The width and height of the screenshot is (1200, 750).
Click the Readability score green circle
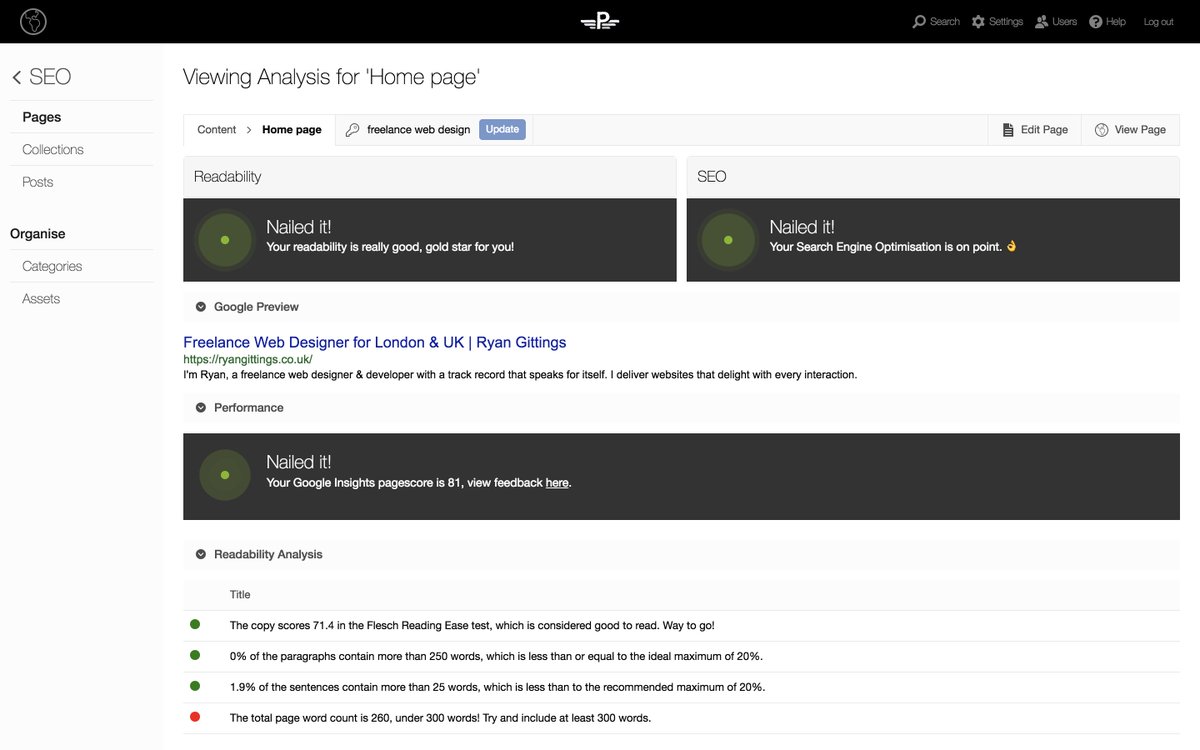click(x=225, y=240)
